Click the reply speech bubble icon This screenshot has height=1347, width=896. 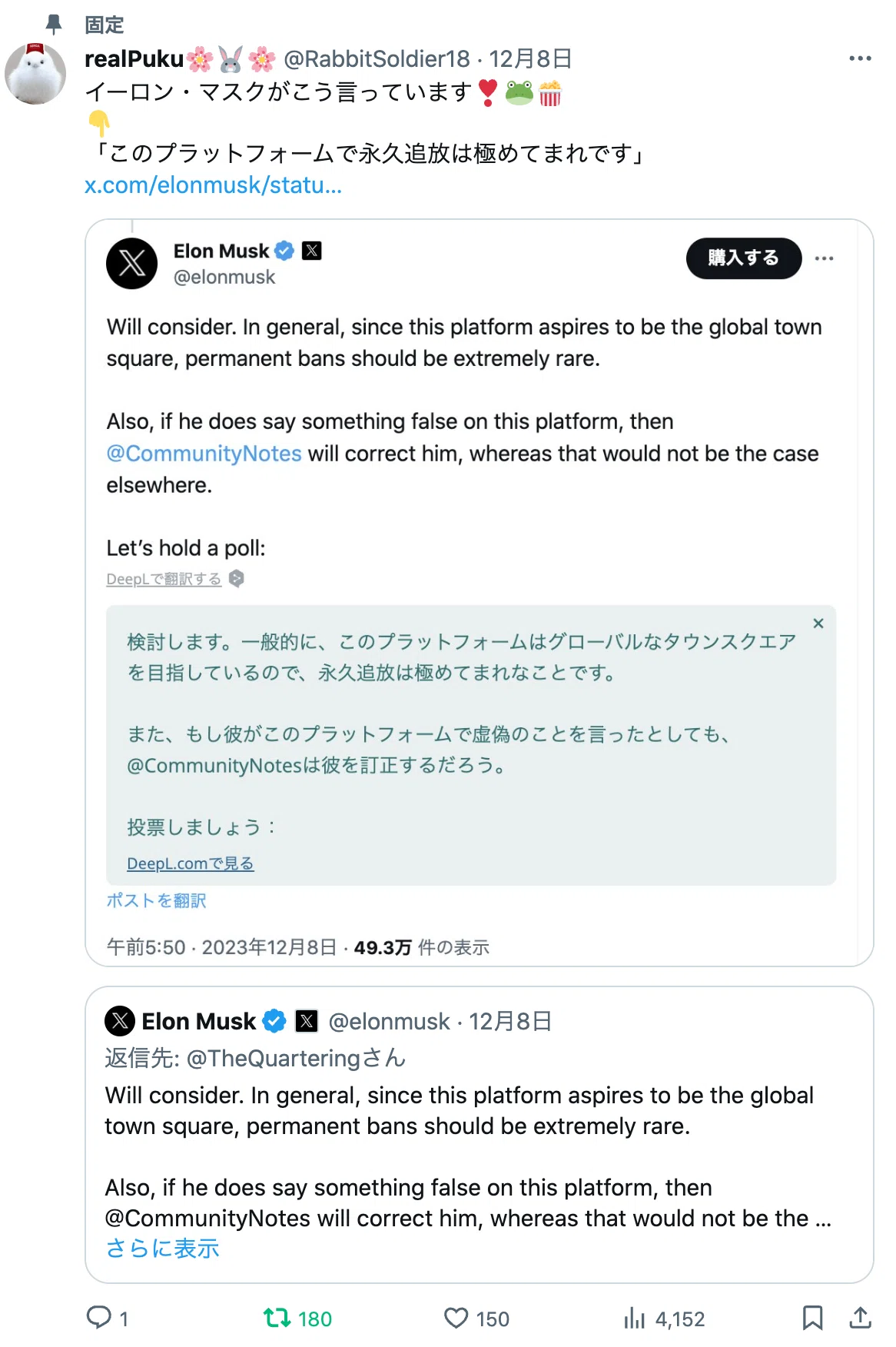98,1318
